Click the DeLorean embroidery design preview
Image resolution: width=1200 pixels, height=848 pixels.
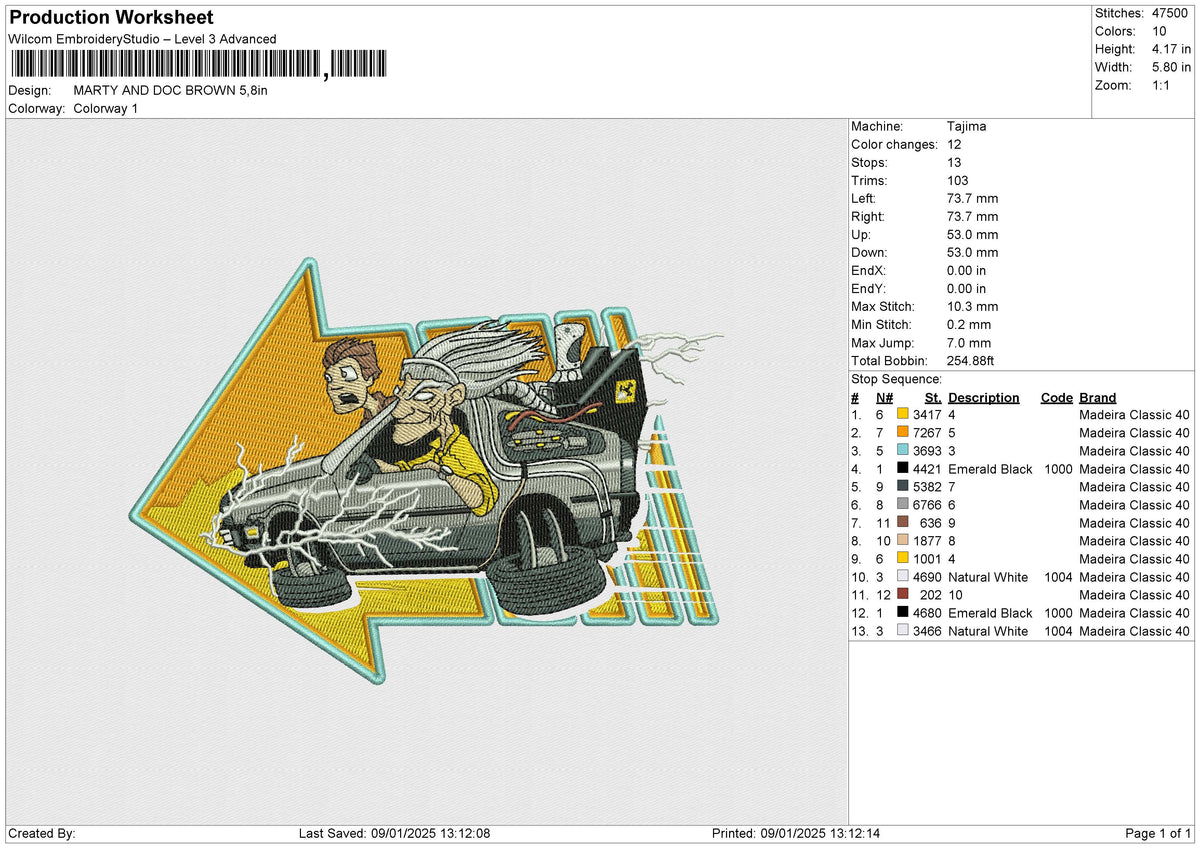tap(428, 472)
